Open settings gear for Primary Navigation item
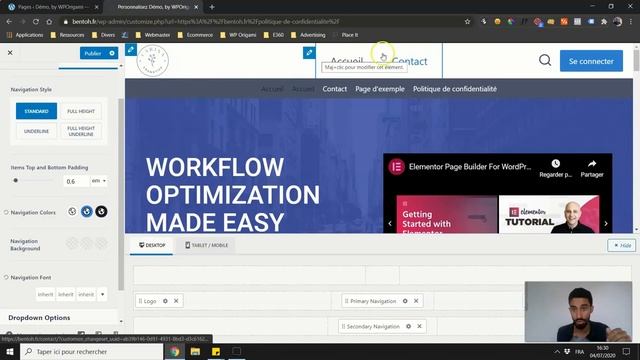The height and width of the screenshot is (360, 640). [405, 301]
